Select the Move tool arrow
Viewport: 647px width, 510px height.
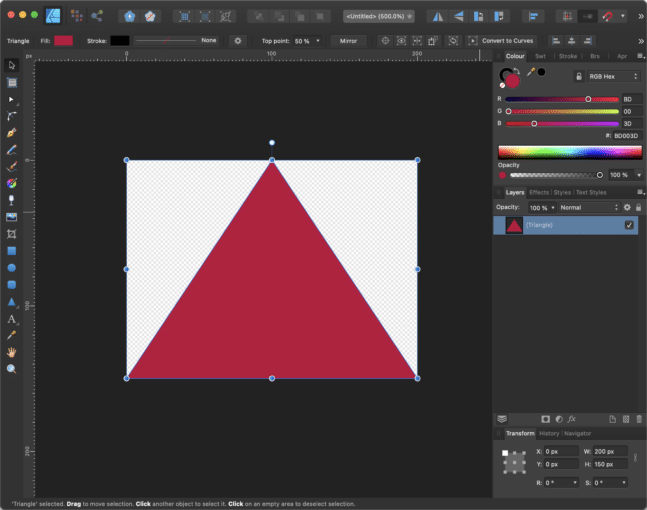[12, 65]
